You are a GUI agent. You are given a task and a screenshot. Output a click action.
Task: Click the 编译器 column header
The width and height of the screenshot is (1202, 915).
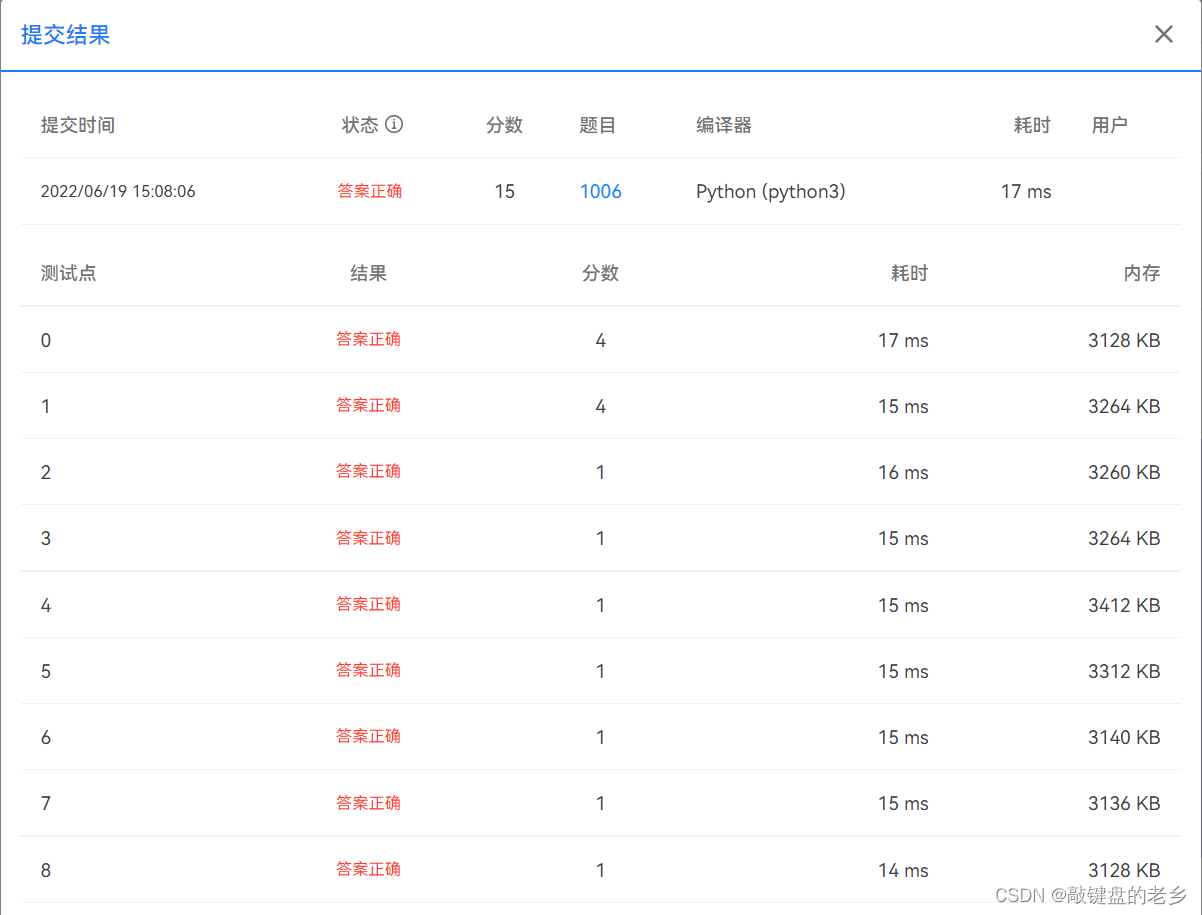[x=723, y=124]
